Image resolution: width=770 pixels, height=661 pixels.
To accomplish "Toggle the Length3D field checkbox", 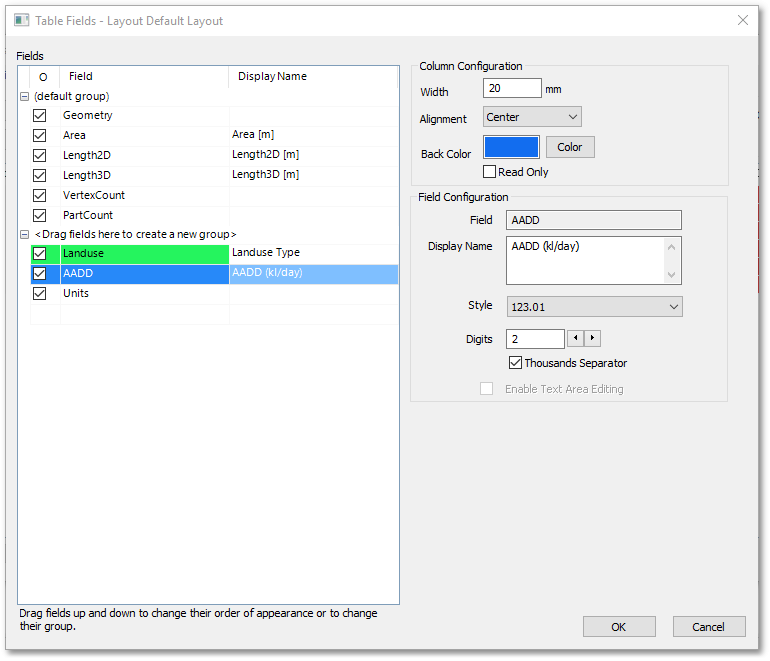I will [40, 175].
